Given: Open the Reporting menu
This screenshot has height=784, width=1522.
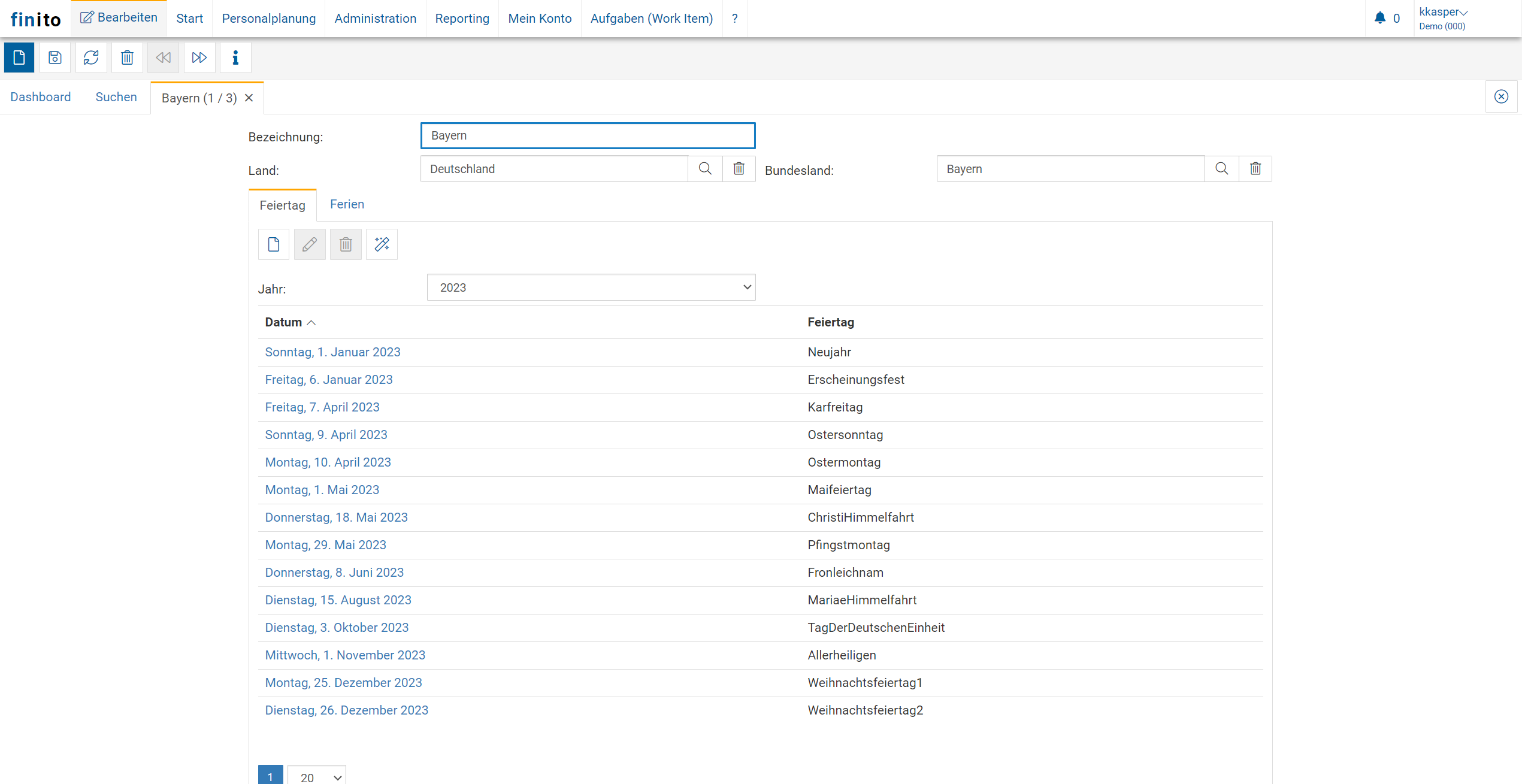Looking at the screenshot, I should coord(462,19).
